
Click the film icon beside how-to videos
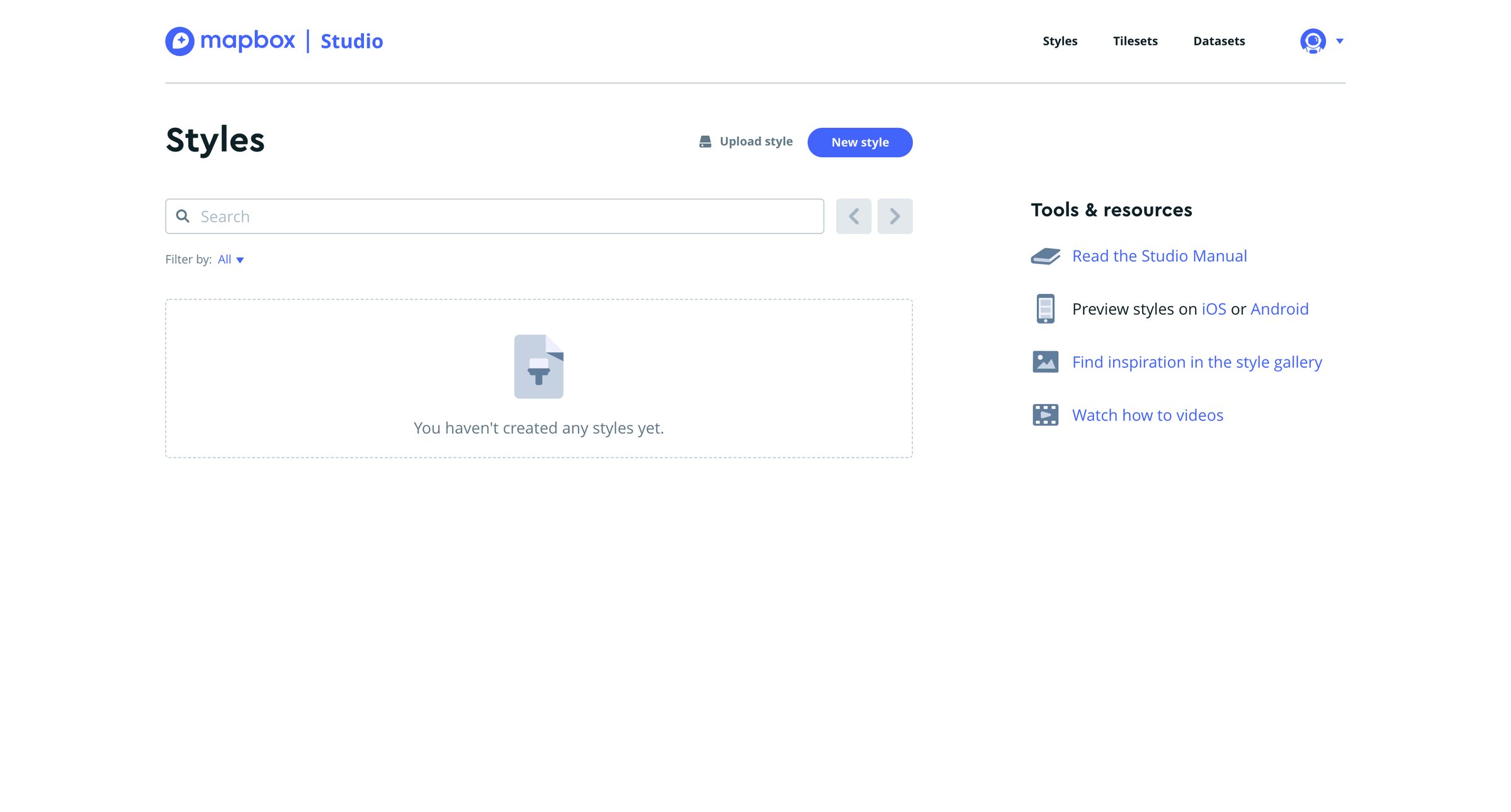tap(1045, 415)
